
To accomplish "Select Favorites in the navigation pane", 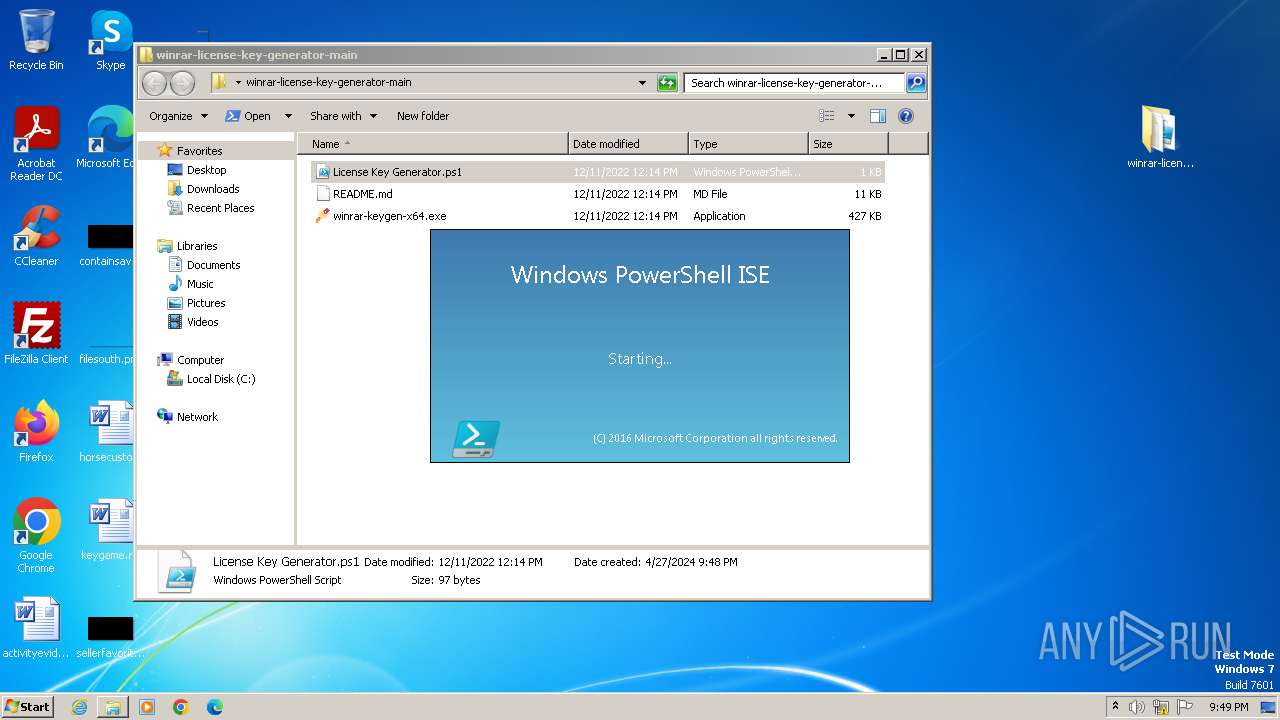I will point(199,151).
